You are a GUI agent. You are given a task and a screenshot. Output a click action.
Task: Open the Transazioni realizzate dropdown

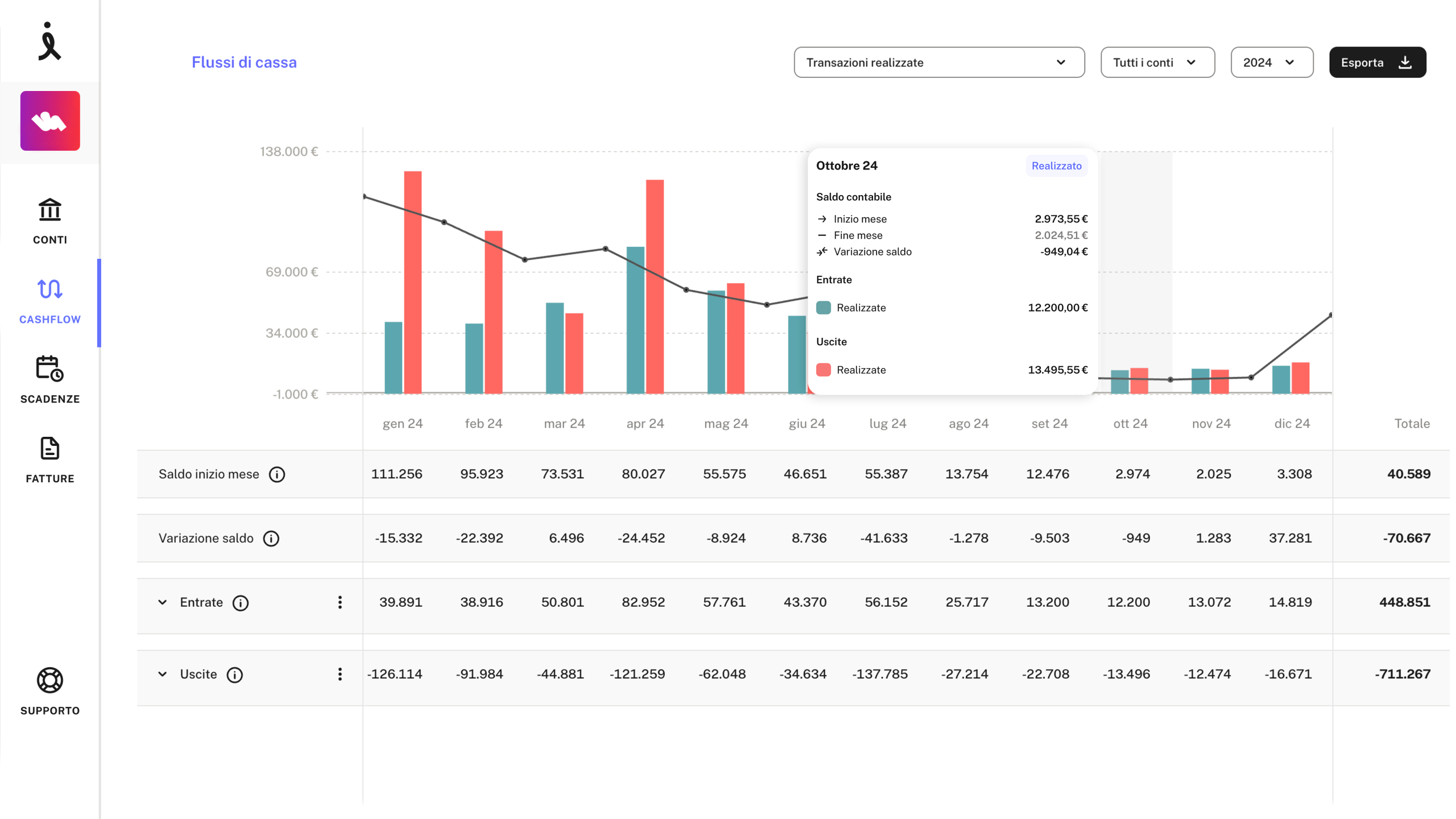click(x=939, y=63)
